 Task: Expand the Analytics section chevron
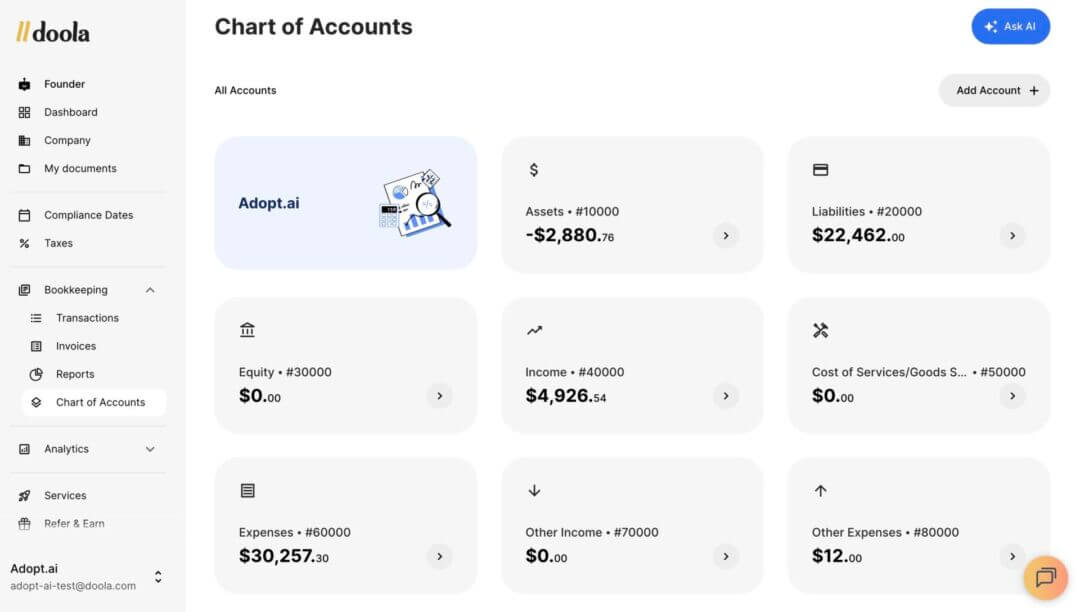click(150, 449)
